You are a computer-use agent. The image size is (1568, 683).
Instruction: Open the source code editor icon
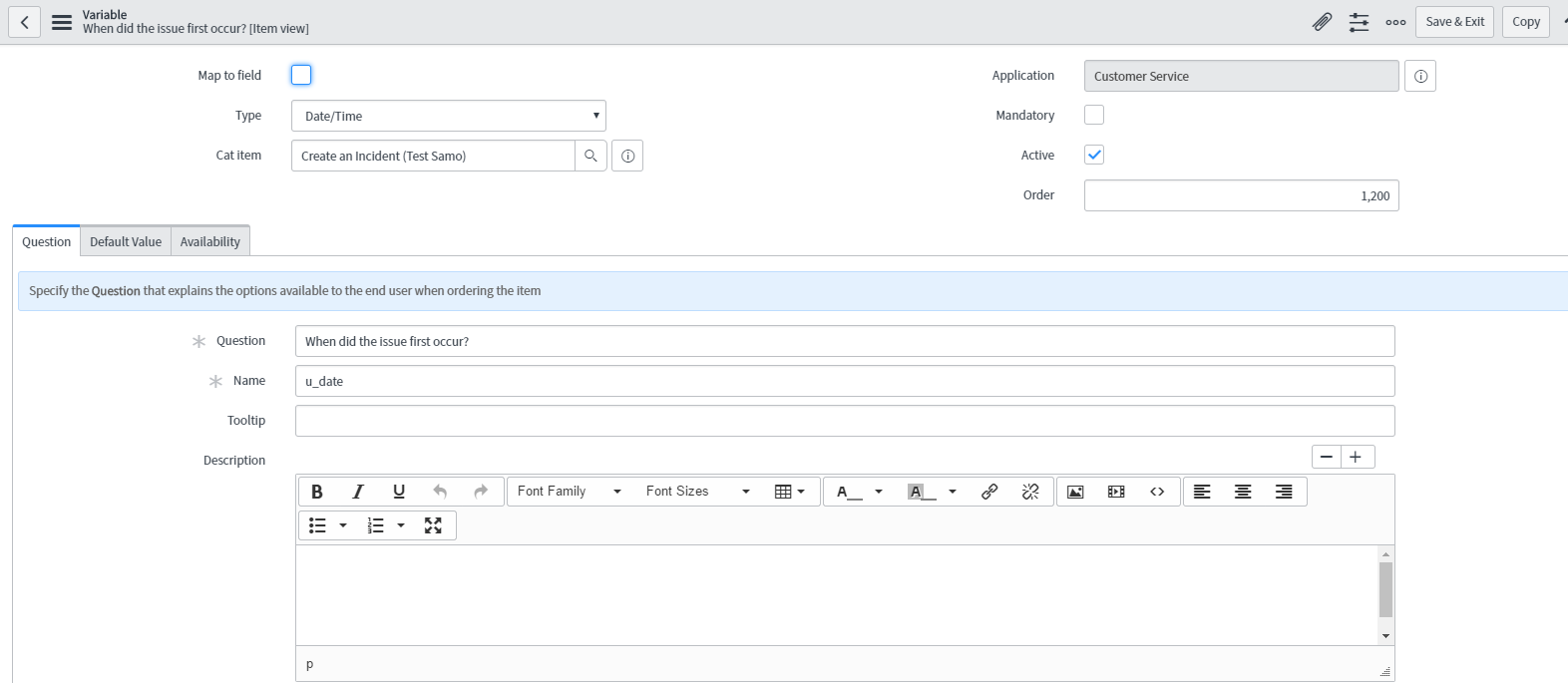(1157, 492)
